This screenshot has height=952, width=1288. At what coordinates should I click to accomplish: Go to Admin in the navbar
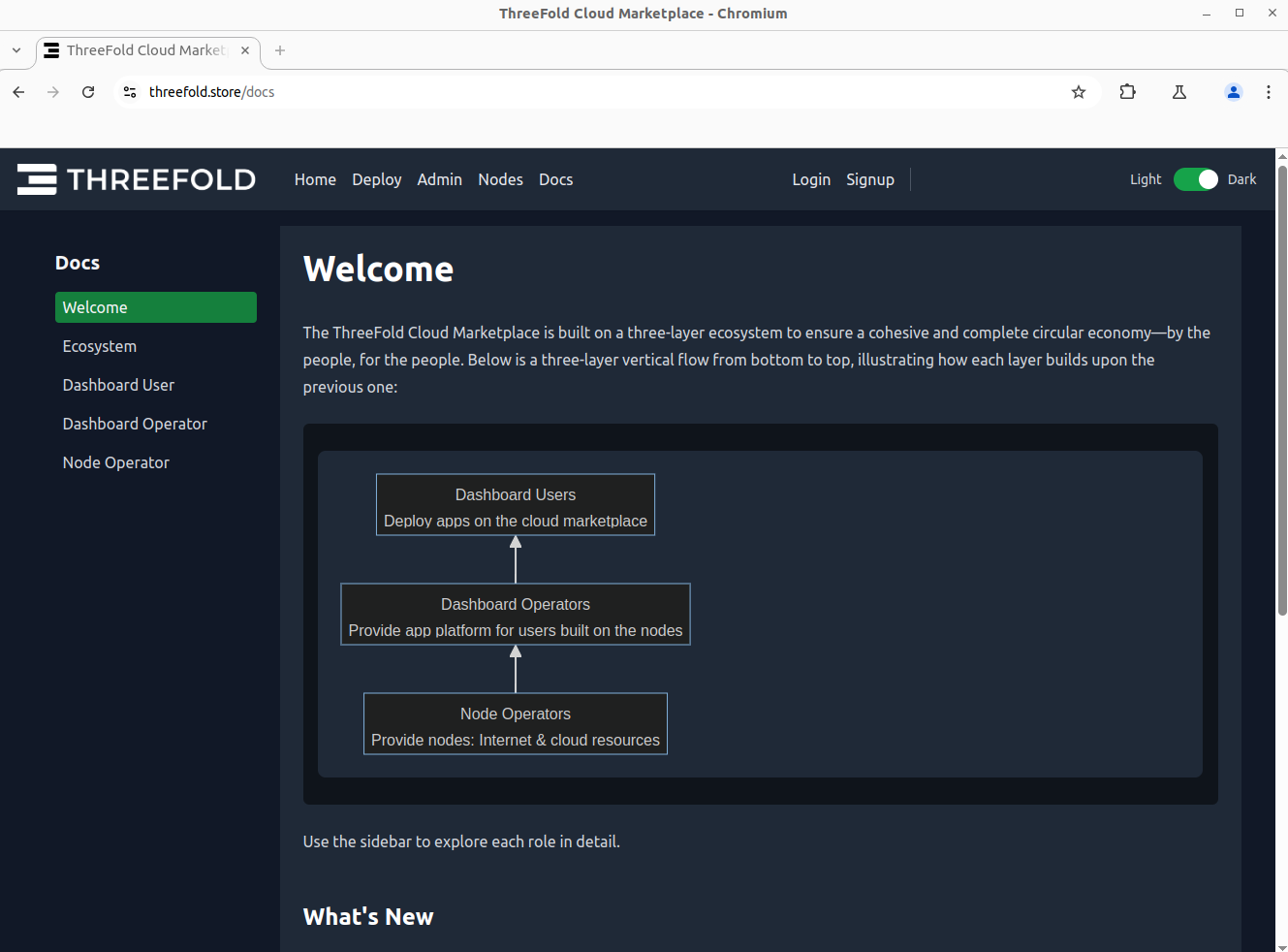click(x=439, y=179)
